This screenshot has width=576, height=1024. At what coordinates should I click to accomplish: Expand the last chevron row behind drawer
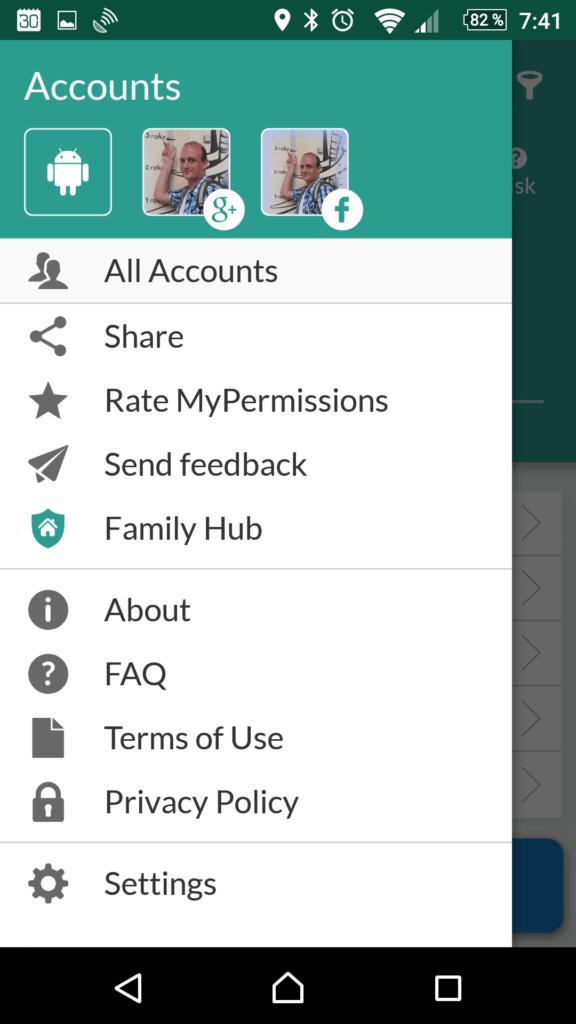pyautogui.click(x=537, y=784)
